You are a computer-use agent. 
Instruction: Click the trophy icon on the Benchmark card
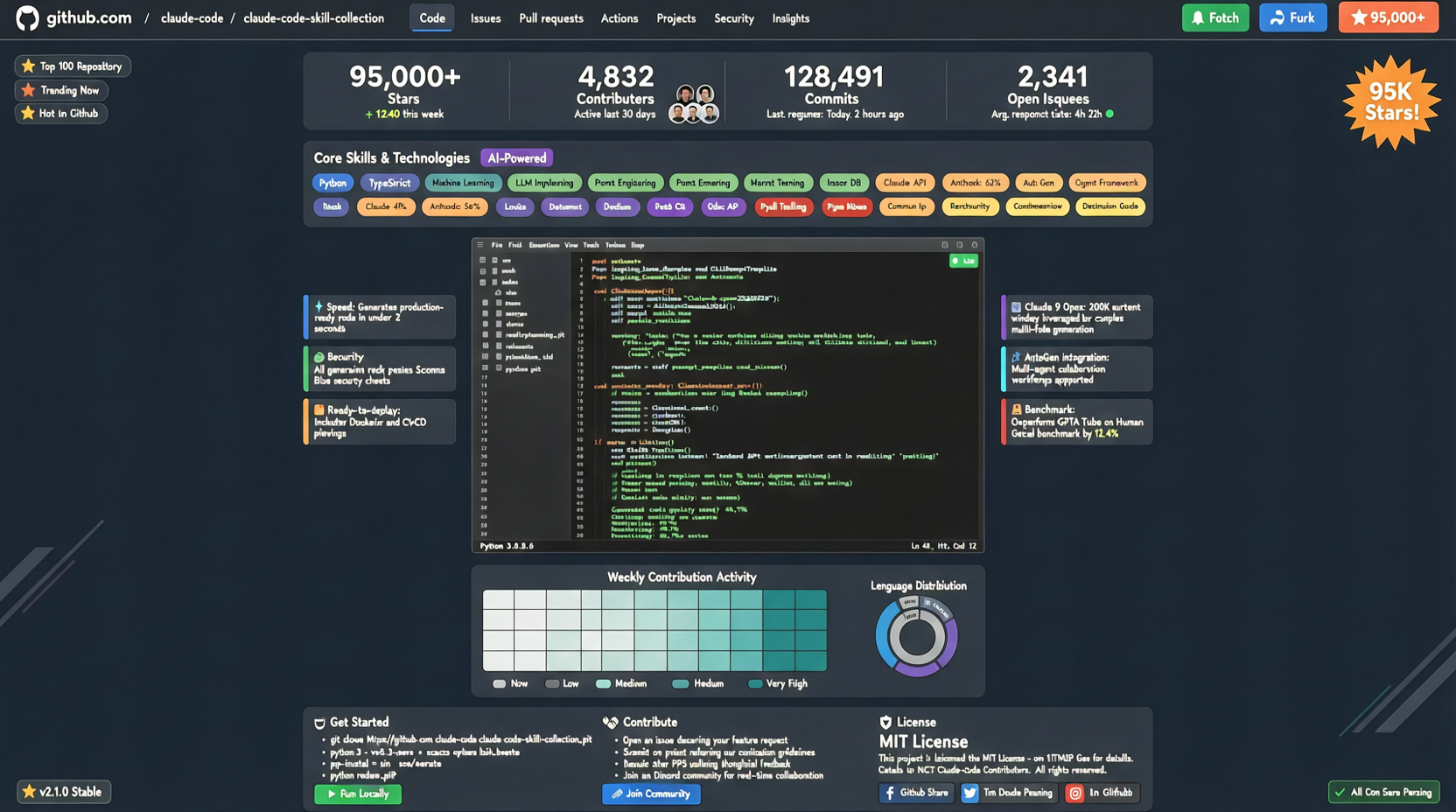pos(1016,409)
